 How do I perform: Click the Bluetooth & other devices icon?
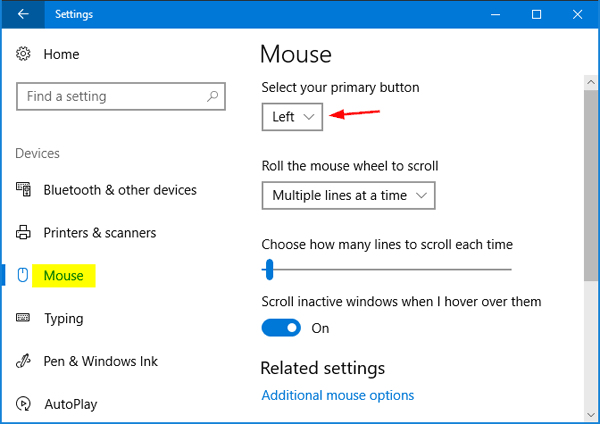tap(23, 190)
